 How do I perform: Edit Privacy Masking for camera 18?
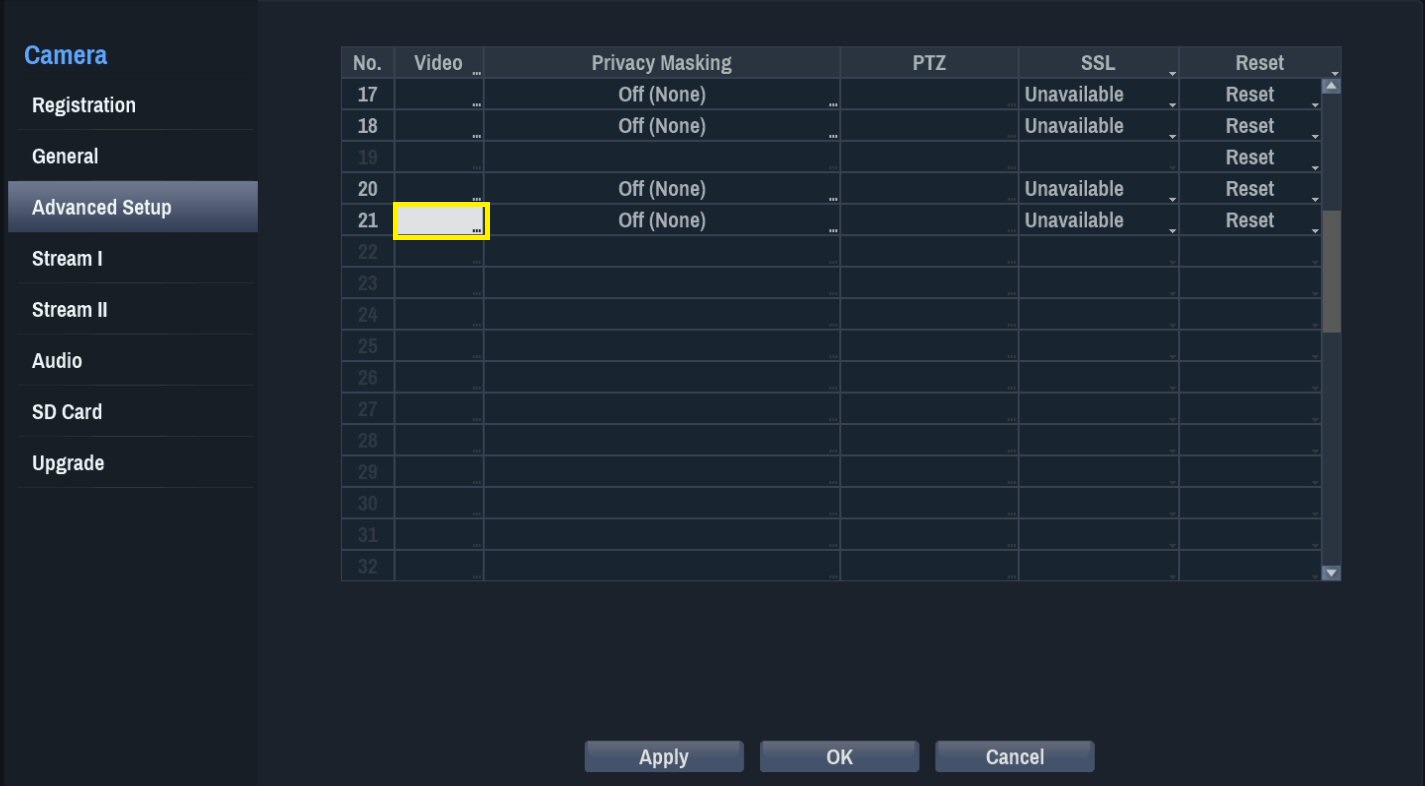point(662,126)
